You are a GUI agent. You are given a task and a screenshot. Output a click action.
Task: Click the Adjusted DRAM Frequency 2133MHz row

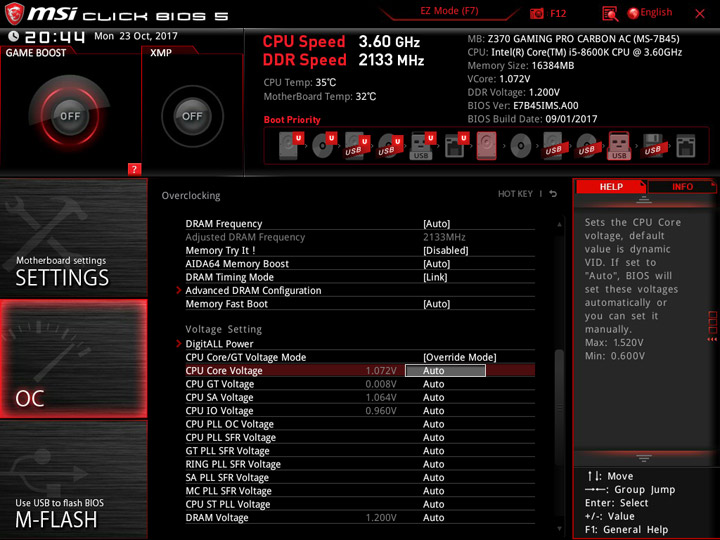coord(360,237)
